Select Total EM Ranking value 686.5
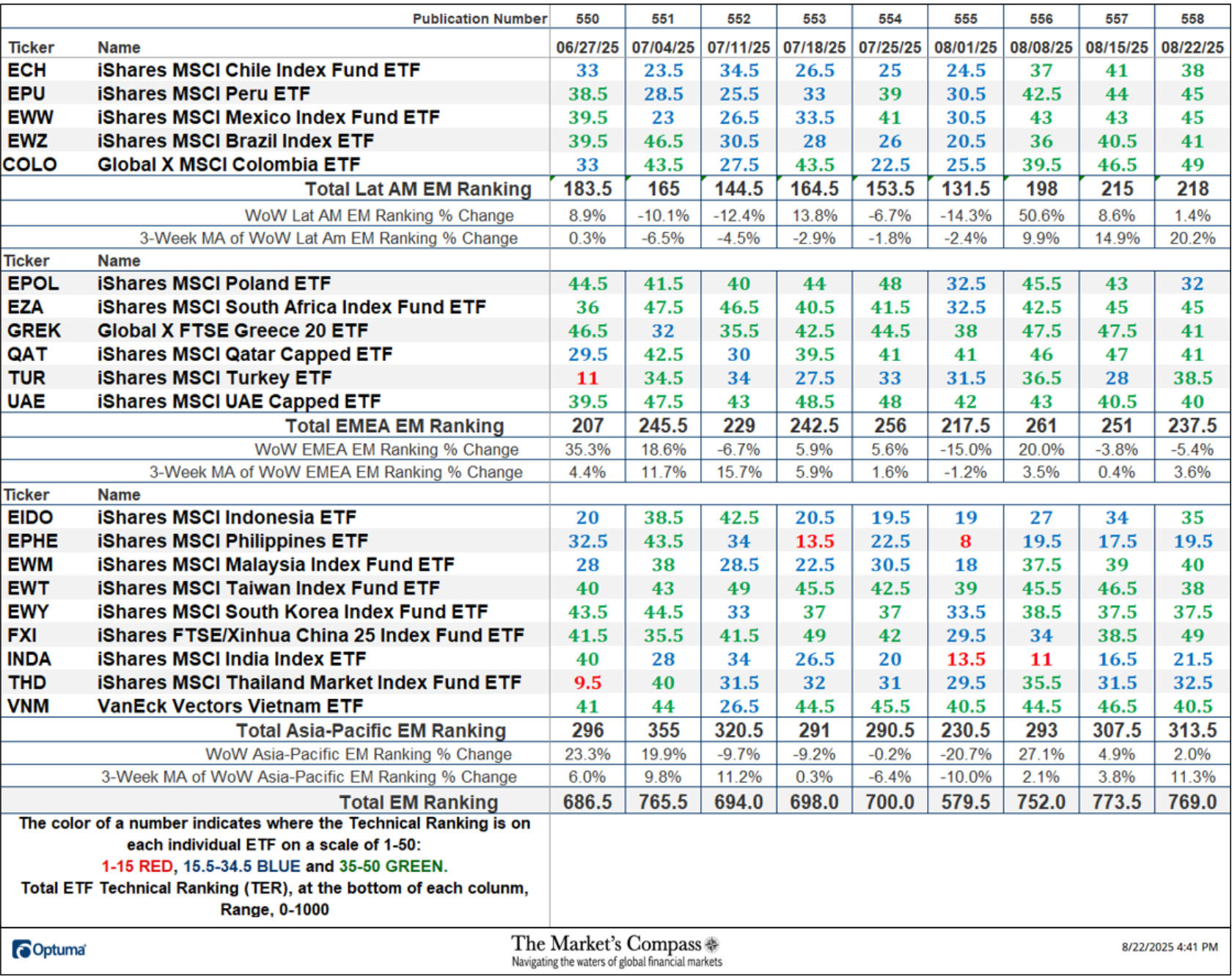The image size is (1232, 977). (x=587, y=802)
